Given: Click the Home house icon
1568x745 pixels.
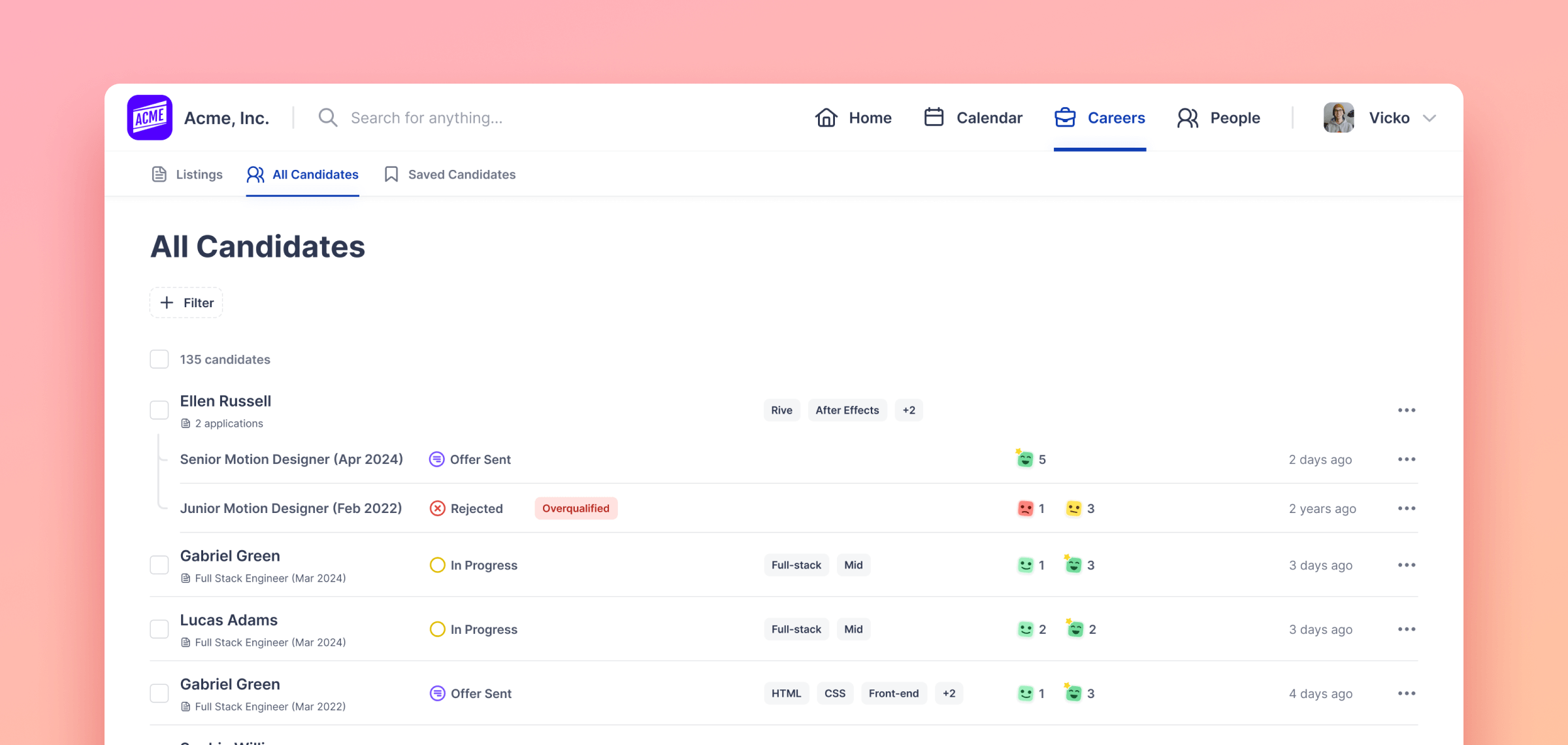Looking at the screenshot, I should (x=826, y=118).
